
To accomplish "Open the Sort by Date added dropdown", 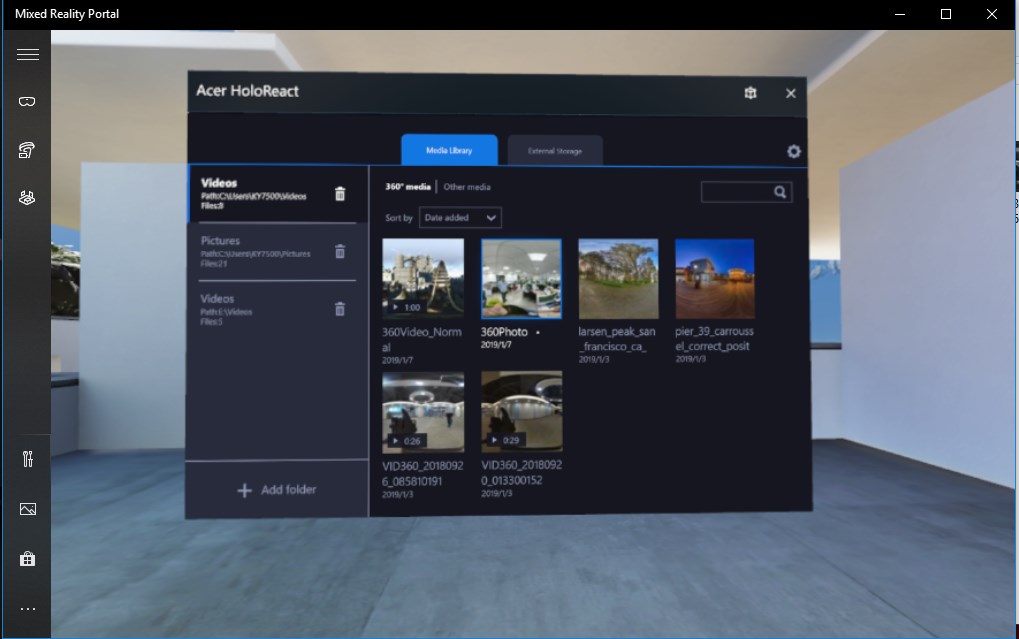I will pos(461,217).
